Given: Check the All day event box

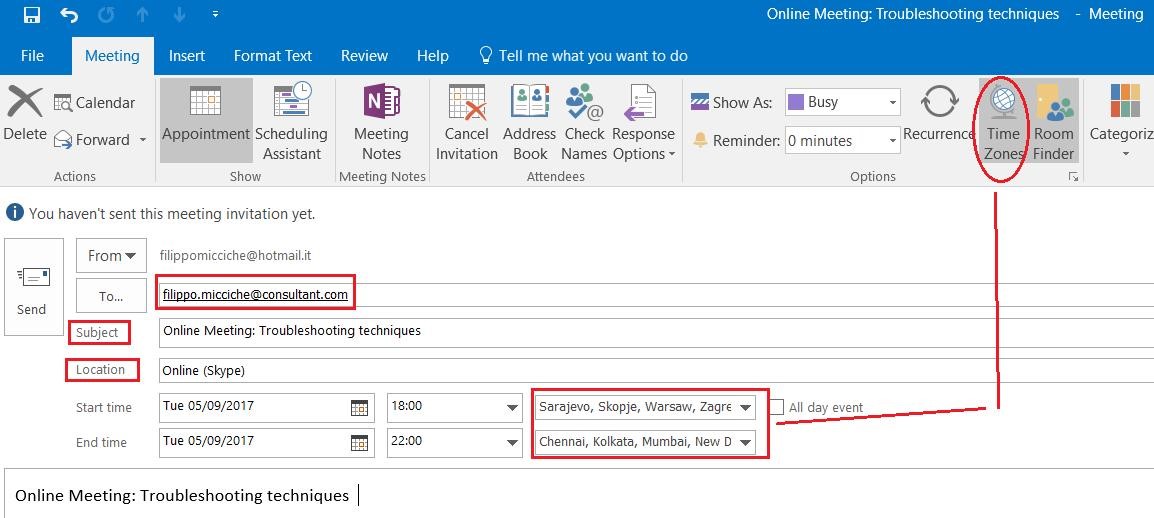Looking at the screenshot, I should pos(777,407).
